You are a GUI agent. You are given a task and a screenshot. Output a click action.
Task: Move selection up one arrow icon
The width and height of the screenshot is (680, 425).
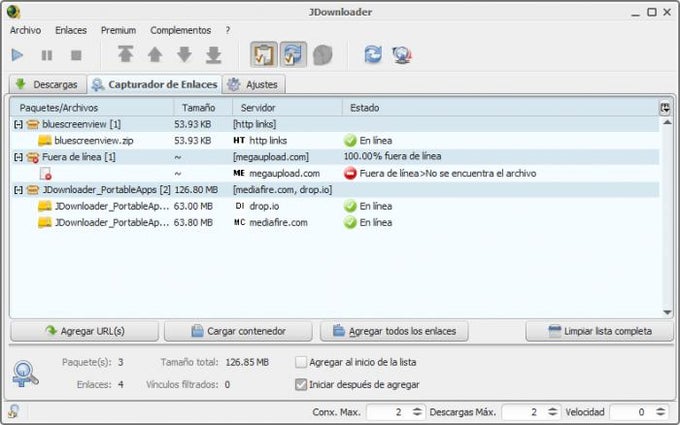[x=155, y=55]
